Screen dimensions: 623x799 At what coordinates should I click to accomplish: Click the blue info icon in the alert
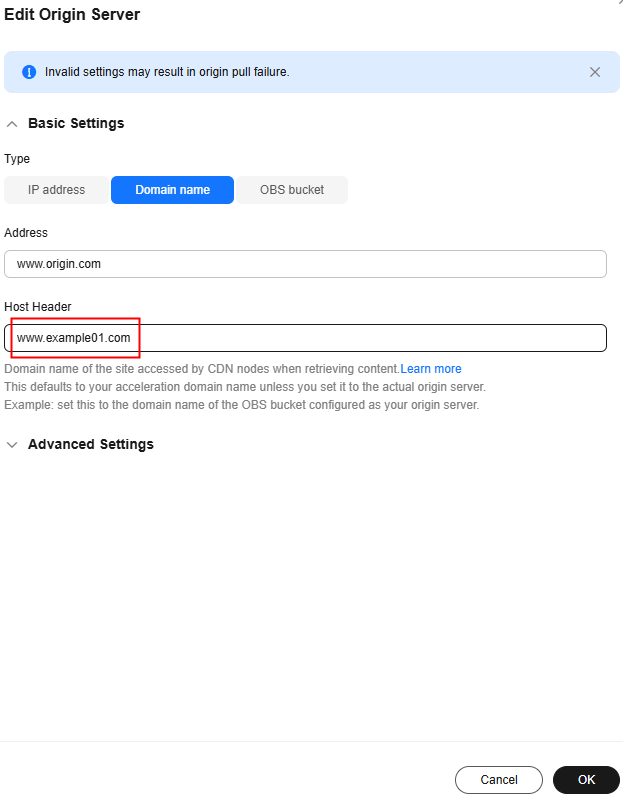point(29,72)
